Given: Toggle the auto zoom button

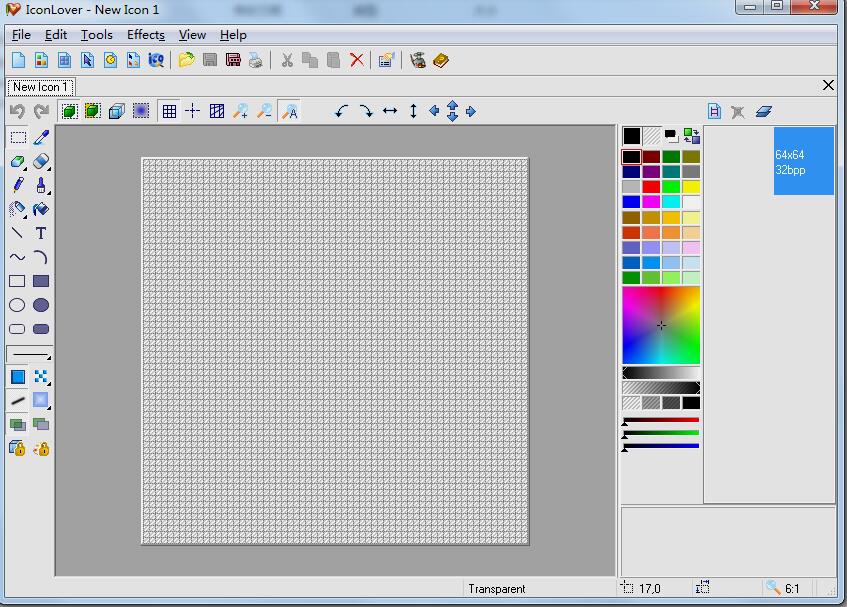Looking at the screenshot, I should tap(289, 112).
